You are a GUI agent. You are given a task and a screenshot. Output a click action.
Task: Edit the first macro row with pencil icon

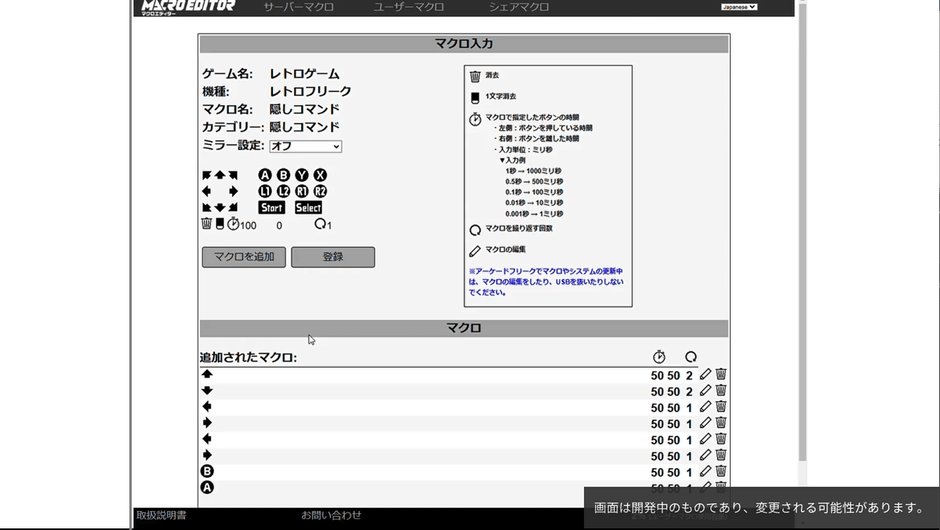click(x=705, y=375)
